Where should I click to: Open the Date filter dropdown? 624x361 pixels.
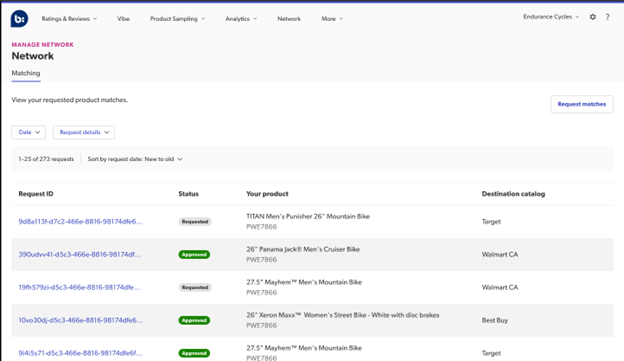[29, 132]
